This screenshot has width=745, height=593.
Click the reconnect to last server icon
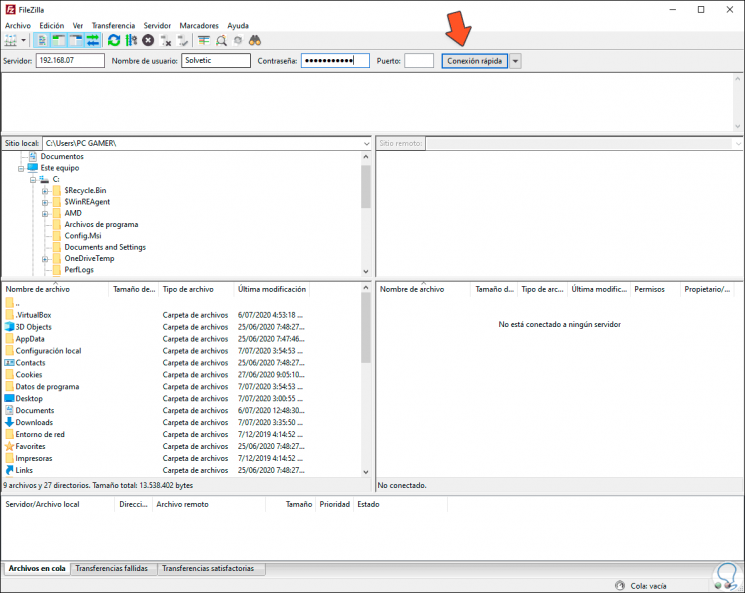point(182,40)
